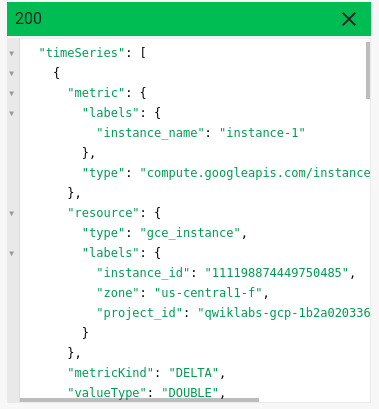
Task: Select the "DELTA" value
Action: 194,373
